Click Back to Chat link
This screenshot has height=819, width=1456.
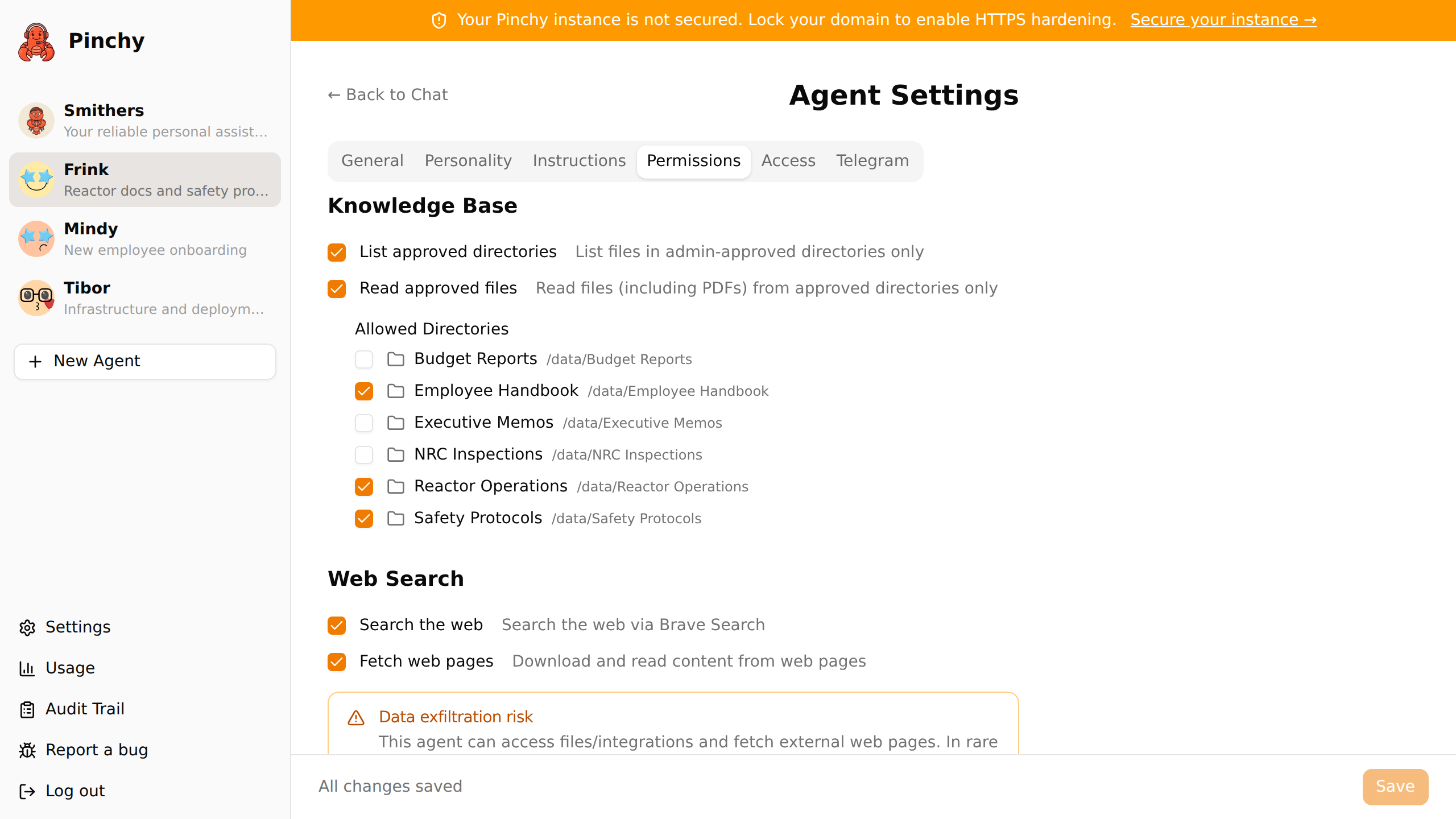(388, 95)
